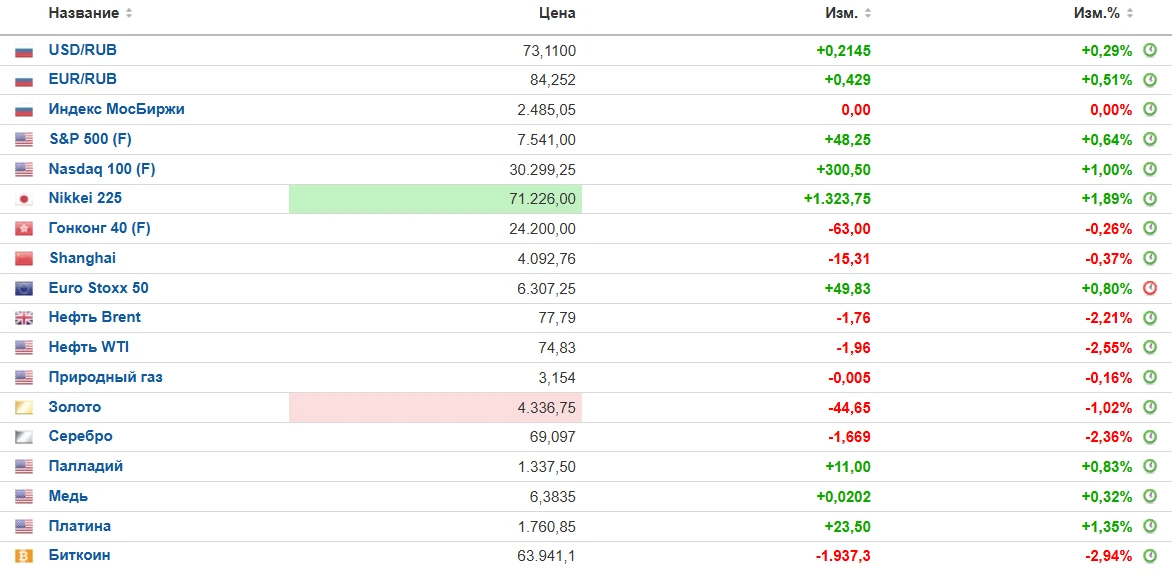Click the highlighted pink Золото price cell

(435, 408)
